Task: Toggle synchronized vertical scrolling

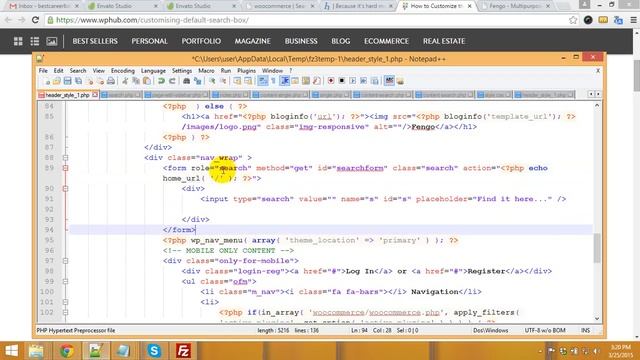Action: tap(238, 81)
